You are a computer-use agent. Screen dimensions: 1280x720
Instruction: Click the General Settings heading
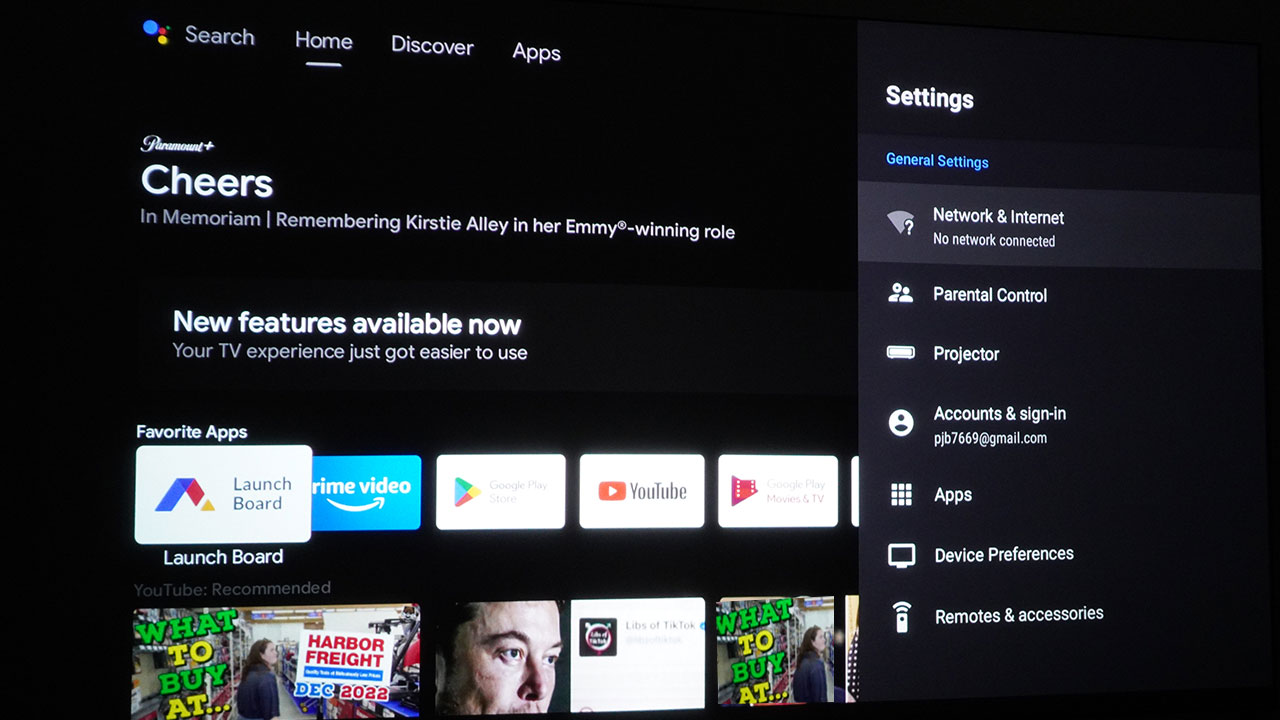(x=937, y=160)
